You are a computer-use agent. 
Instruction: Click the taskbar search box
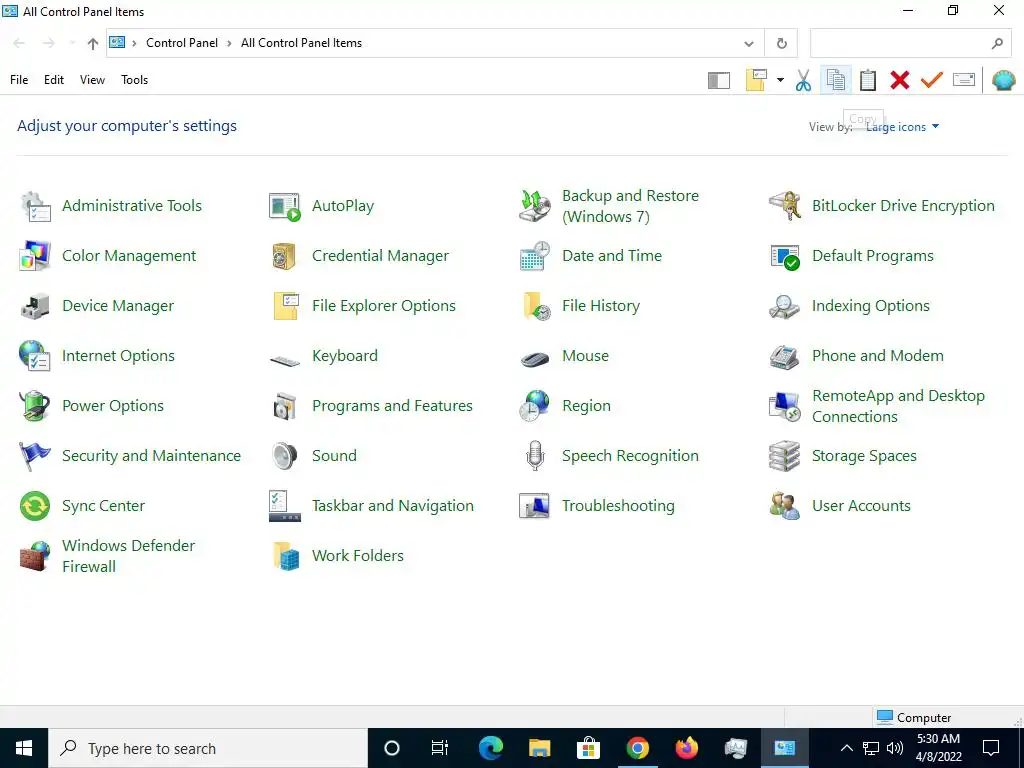coord(208,748)
